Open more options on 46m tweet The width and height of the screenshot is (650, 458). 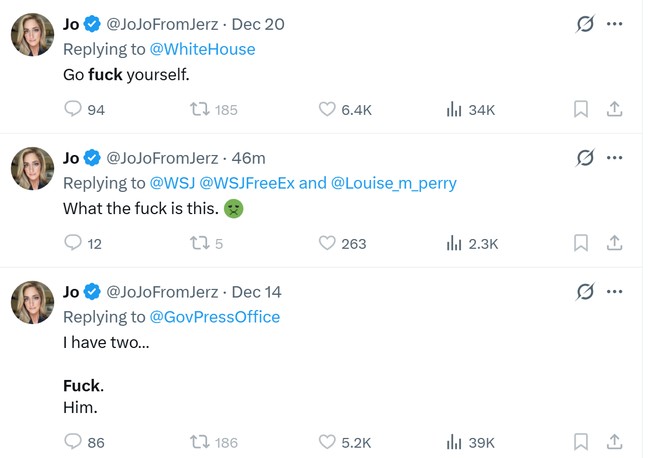[615, 157]
